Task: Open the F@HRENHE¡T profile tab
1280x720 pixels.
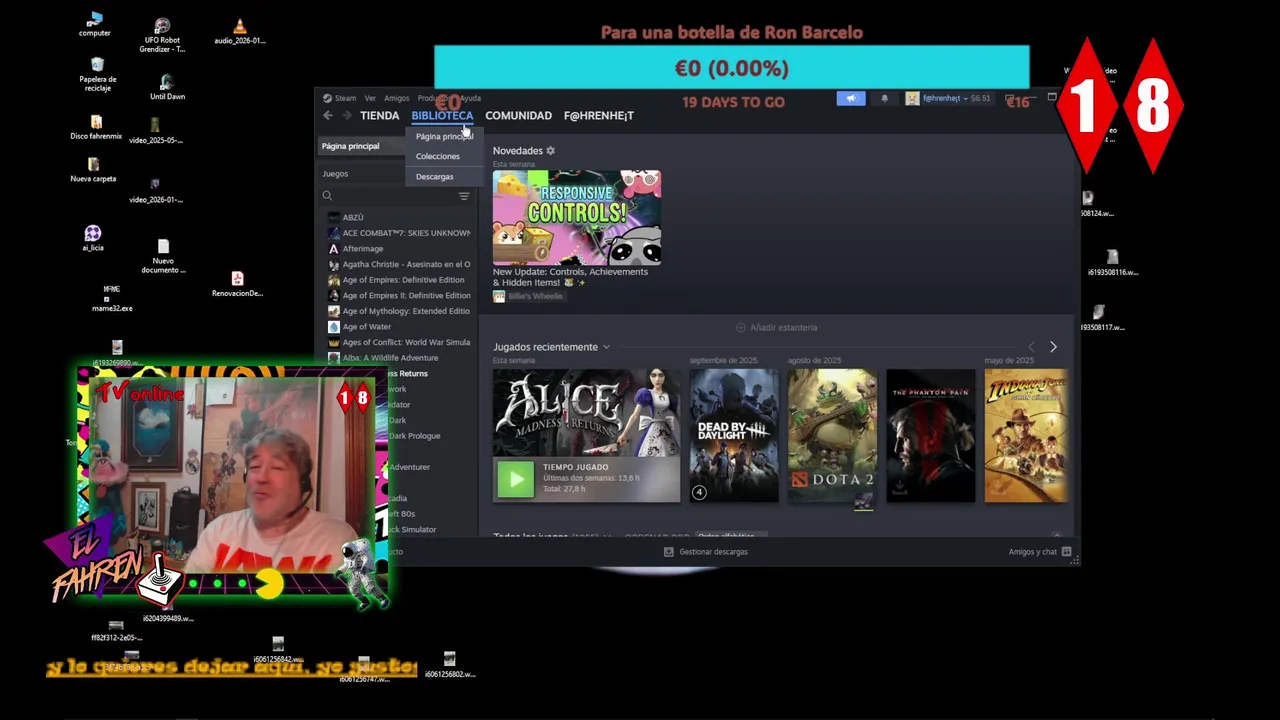Action: [x=598, y=116]
